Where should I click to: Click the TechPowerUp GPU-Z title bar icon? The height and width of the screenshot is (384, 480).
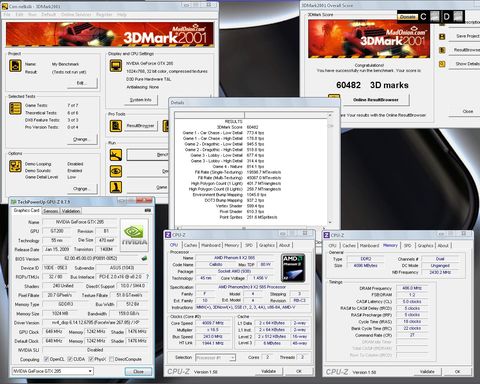[x=13, y=202]
